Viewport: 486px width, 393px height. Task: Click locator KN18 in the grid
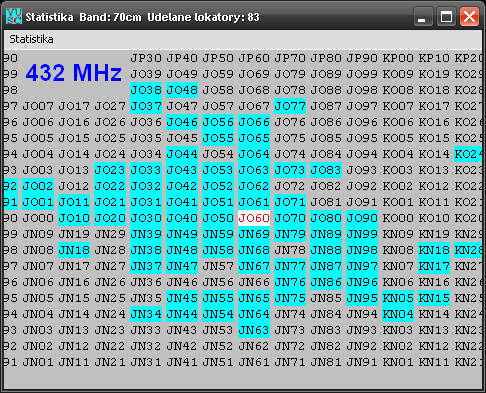pyautogui.click(x=434, y=250)
